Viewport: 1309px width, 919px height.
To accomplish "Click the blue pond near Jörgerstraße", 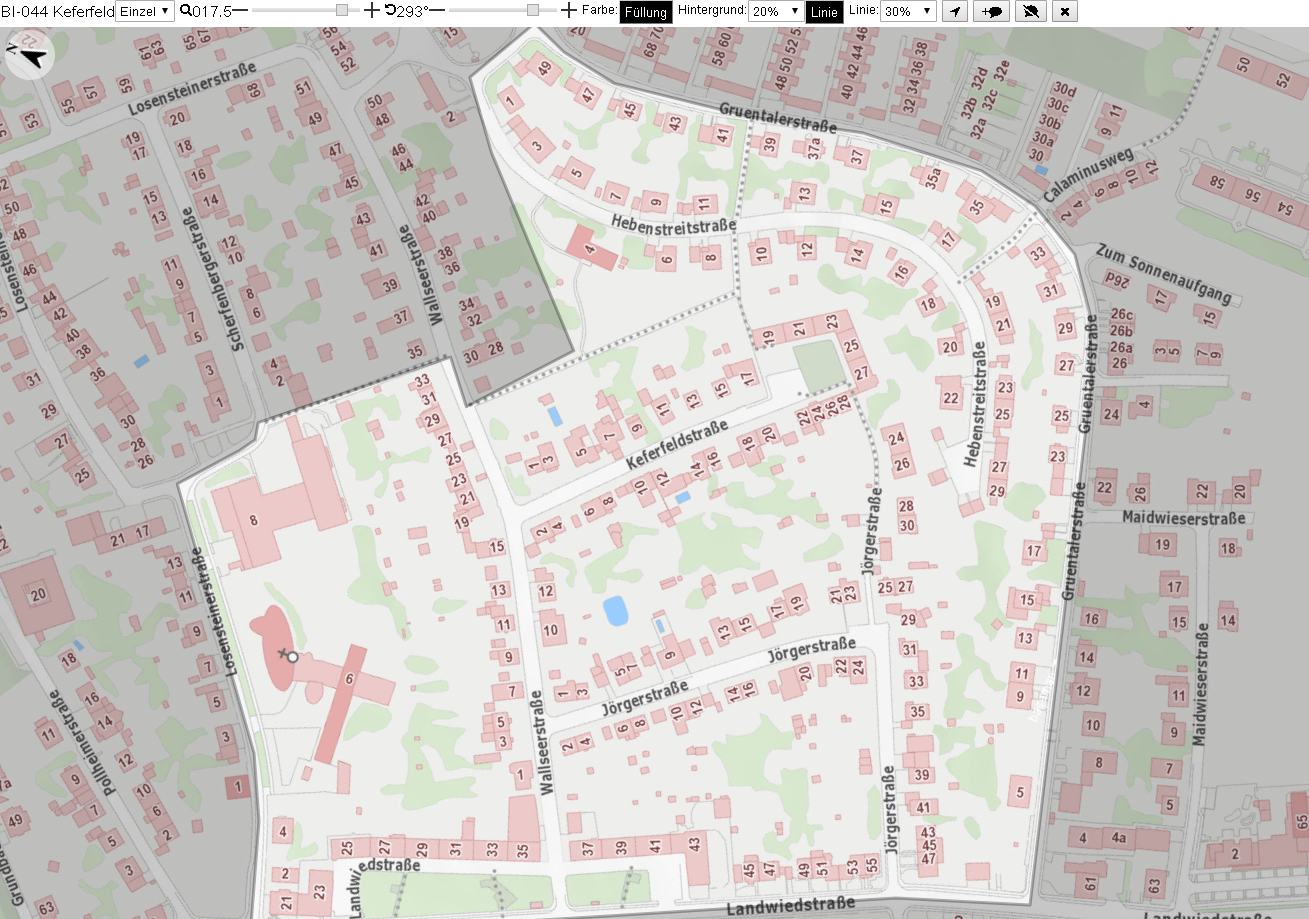I will coord(615,610).
